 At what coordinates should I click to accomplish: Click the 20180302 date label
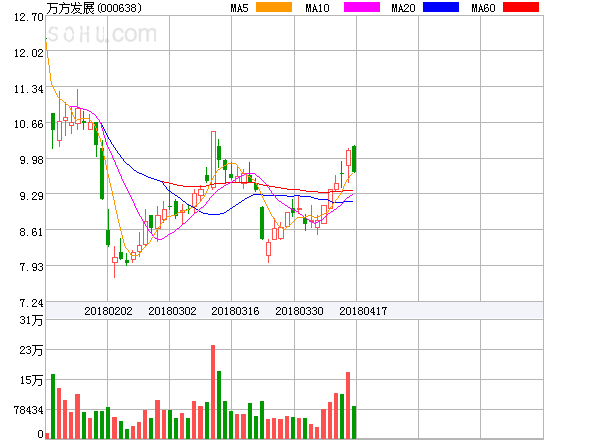[x=172, y=311]
